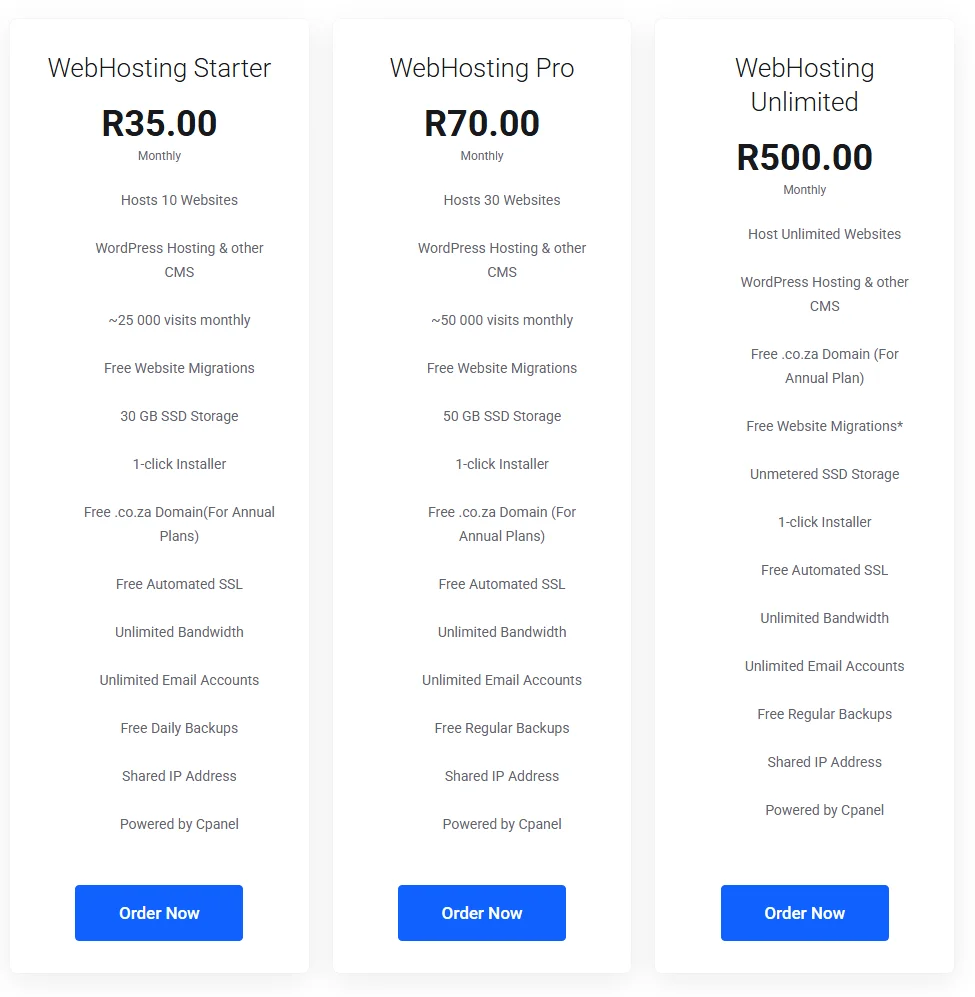Click the Free Daily Backups feature
This screenshot has height=997, width=975.
pyautogui.click(x=179, y=728)
